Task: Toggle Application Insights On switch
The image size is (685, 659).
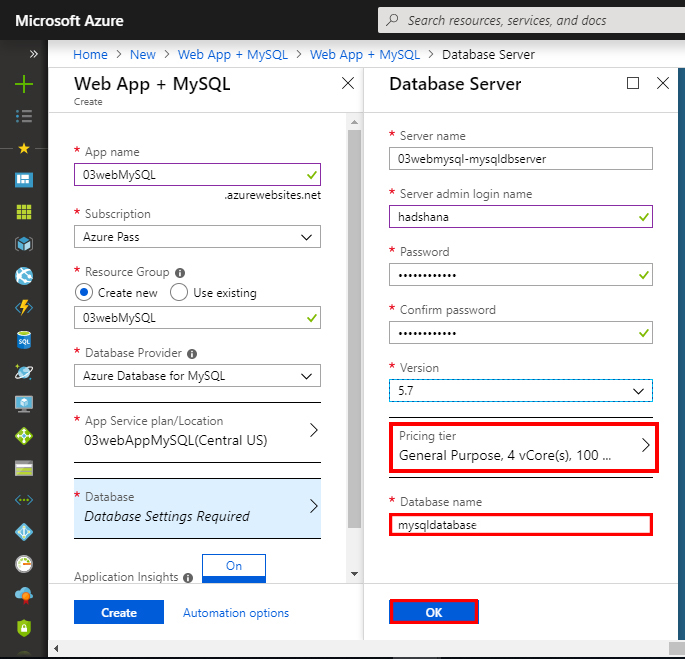Action: click(x=234, y=568)
